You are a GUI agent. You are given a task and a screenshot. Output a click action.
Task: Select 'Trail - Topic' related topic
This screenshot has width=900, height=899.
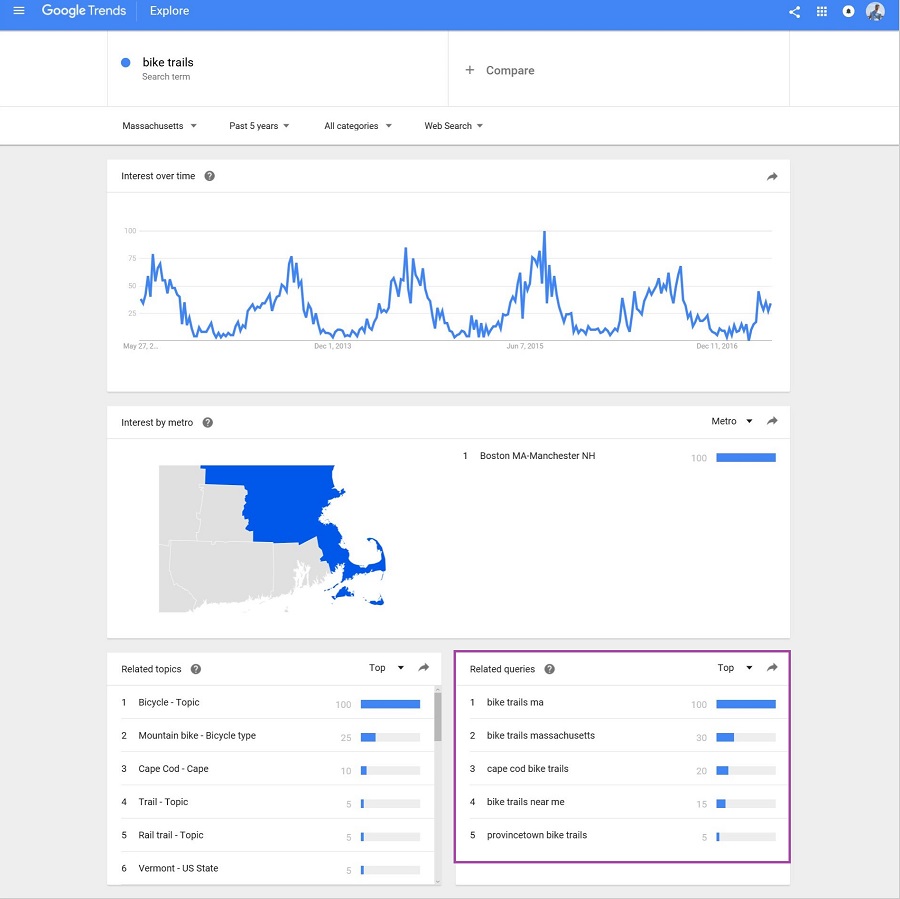coord(270,802)
